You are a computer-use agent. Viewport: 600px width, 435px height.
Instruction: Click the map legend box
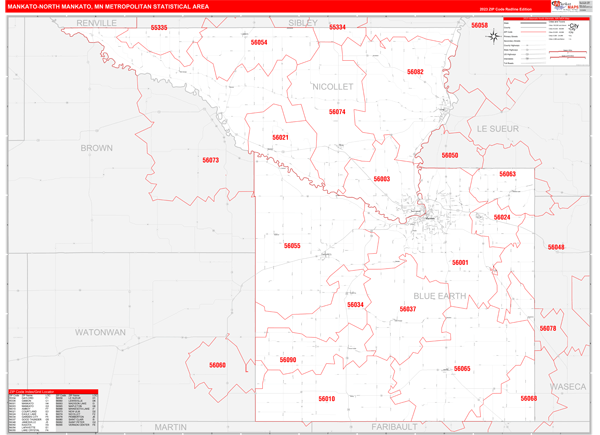tap(545, 44)
